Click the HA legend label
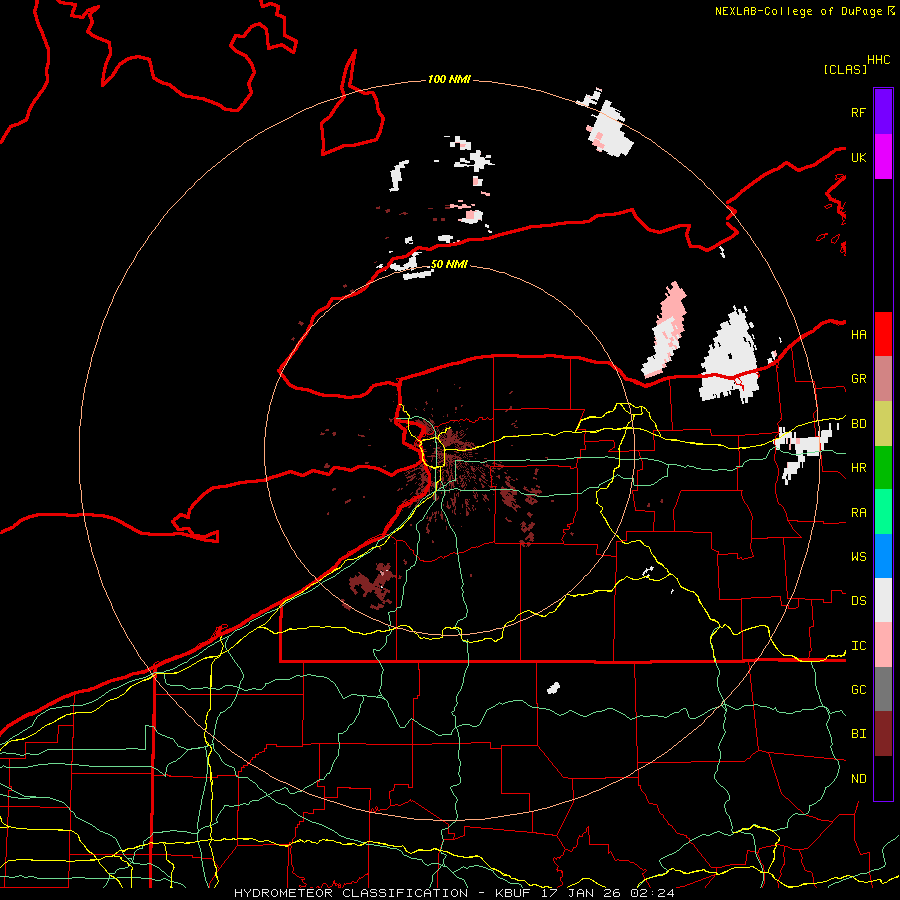The width and height of the screenshot is (900, 900). (x=858, y=334)
